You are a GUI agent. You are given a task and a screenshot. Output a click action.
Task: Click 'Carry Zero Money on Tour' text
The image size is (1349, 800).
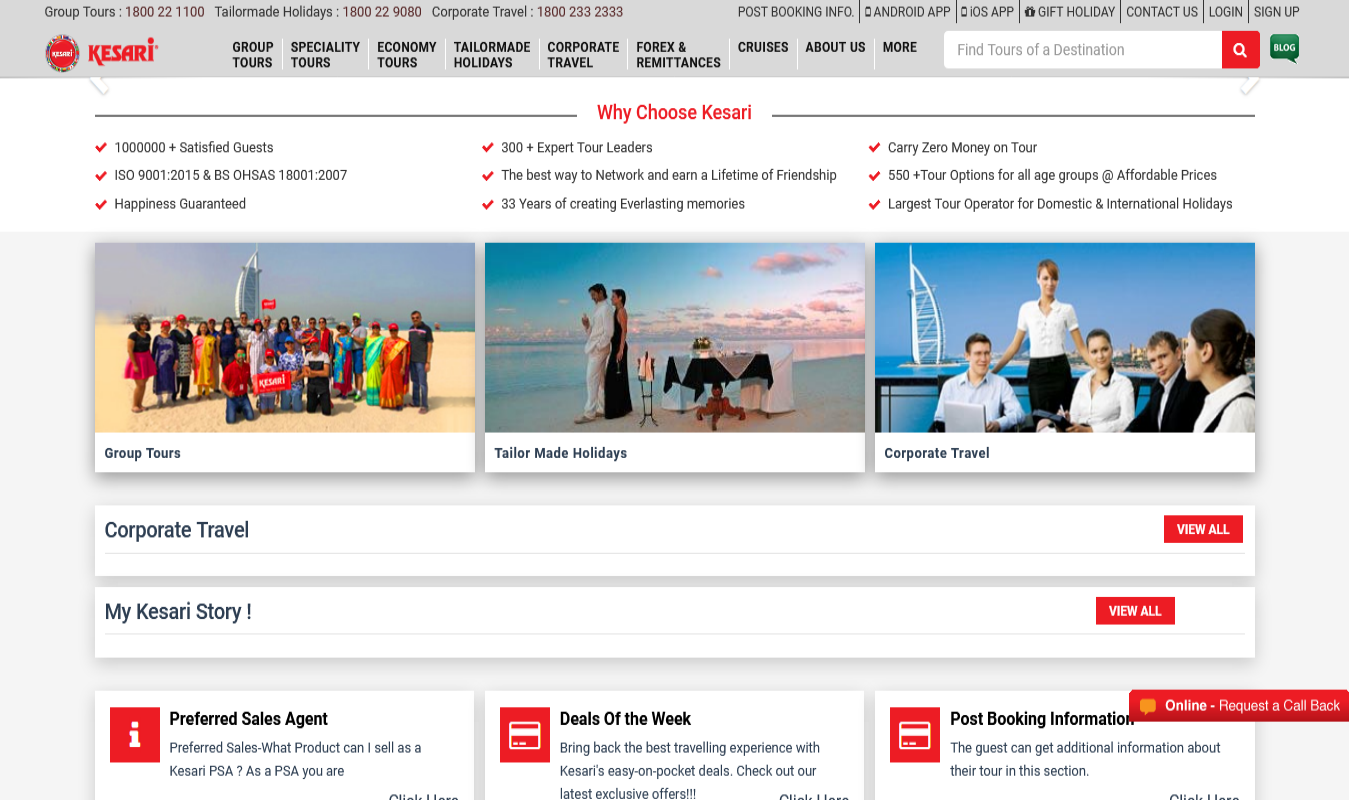pyautogui.click(x=963, y=147)
